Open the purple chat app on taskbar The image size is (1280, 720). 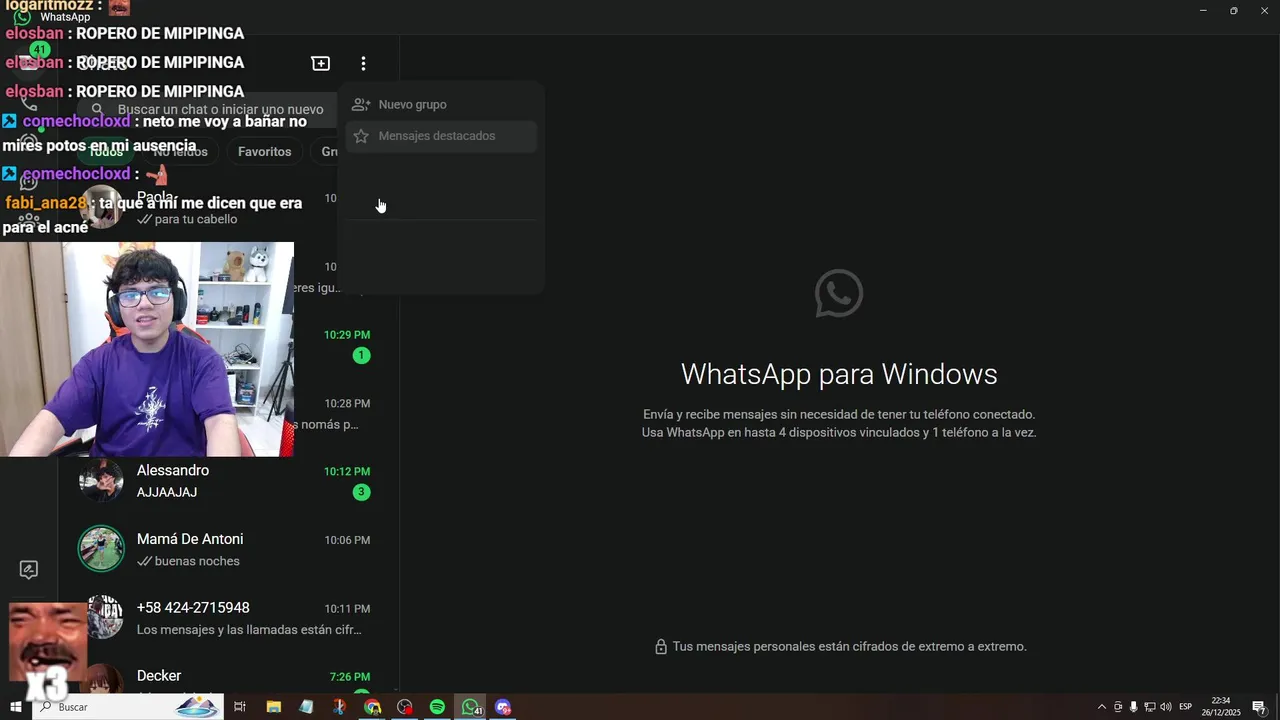coord(503,707)
